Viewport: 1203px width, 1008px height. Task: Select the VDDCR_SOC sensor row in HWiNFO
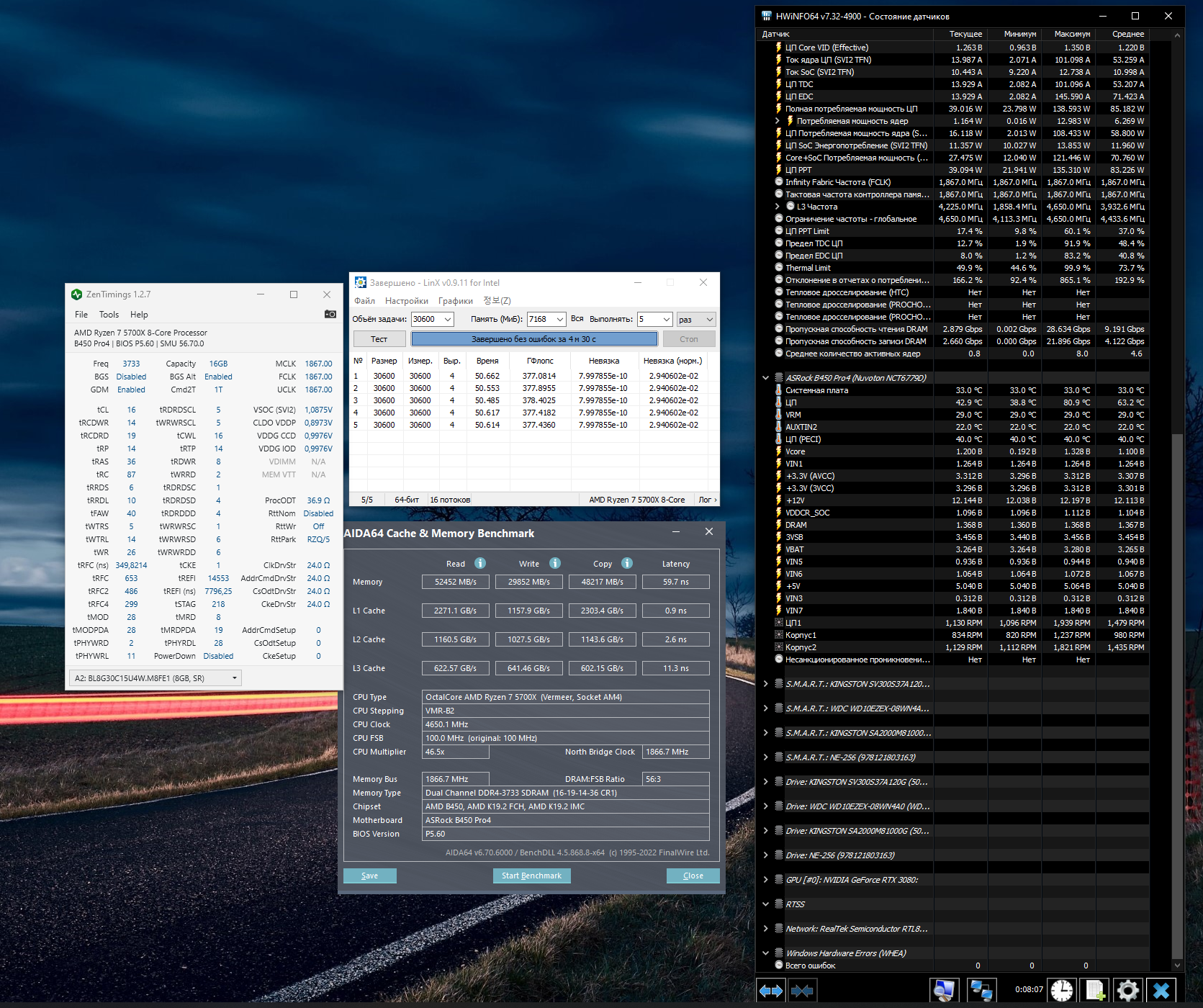pos(961,513)
